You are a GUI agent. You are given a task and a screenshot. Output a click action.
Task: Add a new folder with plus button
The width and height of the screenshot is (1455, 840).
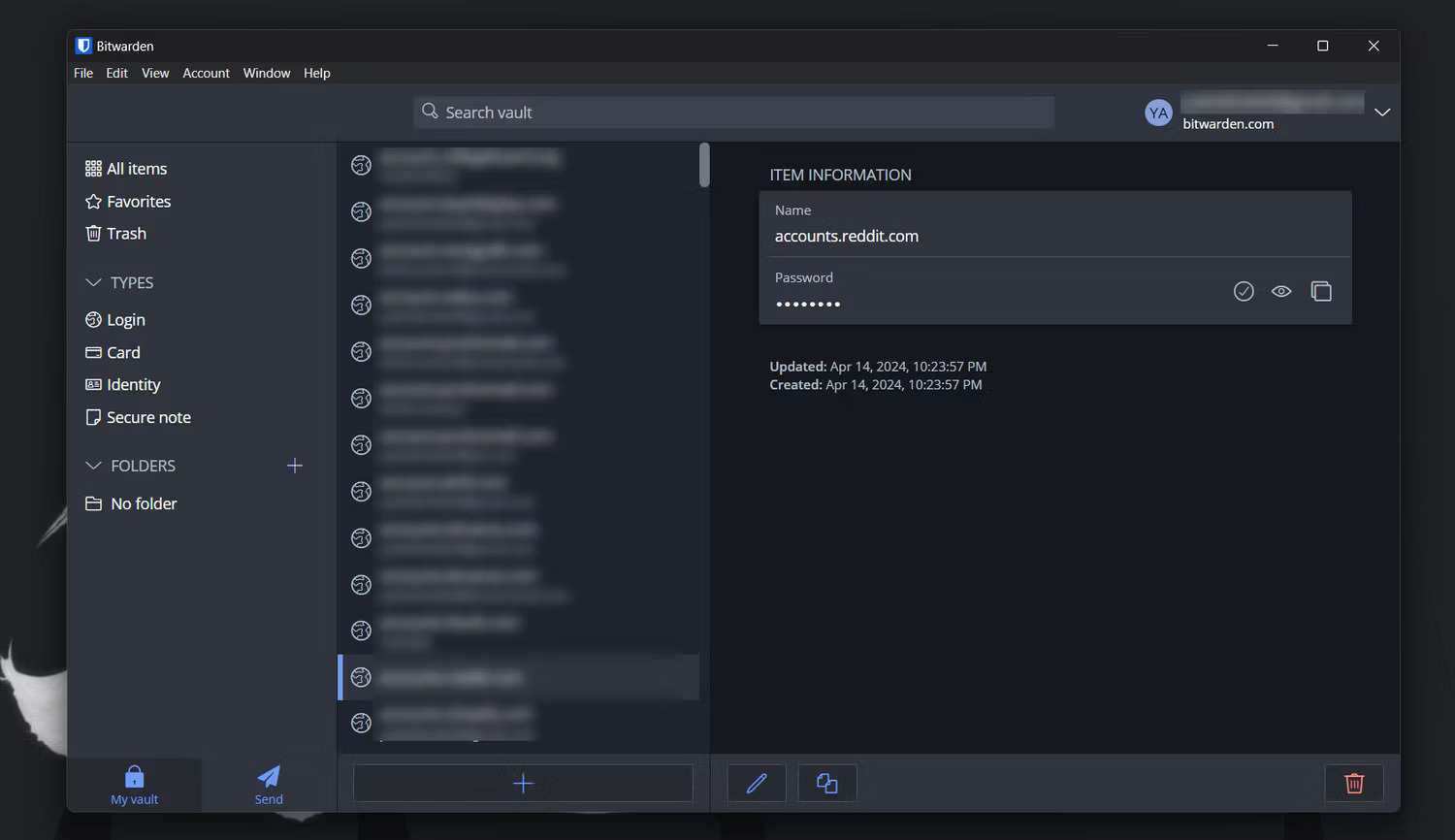pyautogui.click(x=295, y=466)
